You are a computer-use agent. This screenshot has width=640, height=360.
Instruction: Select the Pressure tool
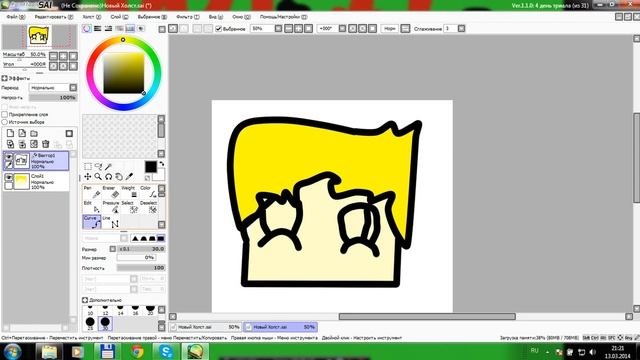111,207
